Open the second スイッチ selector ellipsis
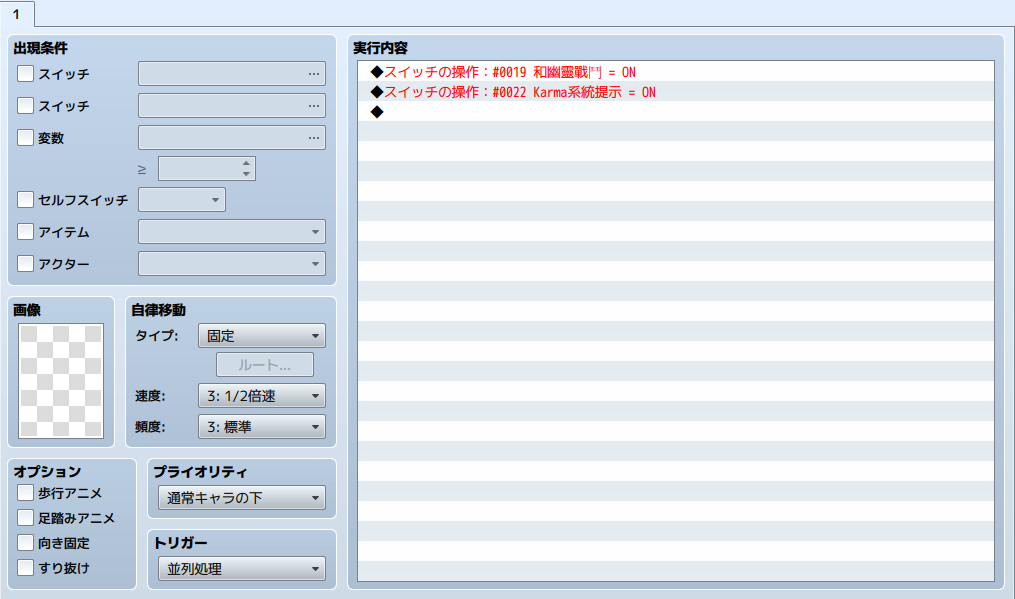The width and height of the screenshot is (1015, 599). [x=314, y=106]
